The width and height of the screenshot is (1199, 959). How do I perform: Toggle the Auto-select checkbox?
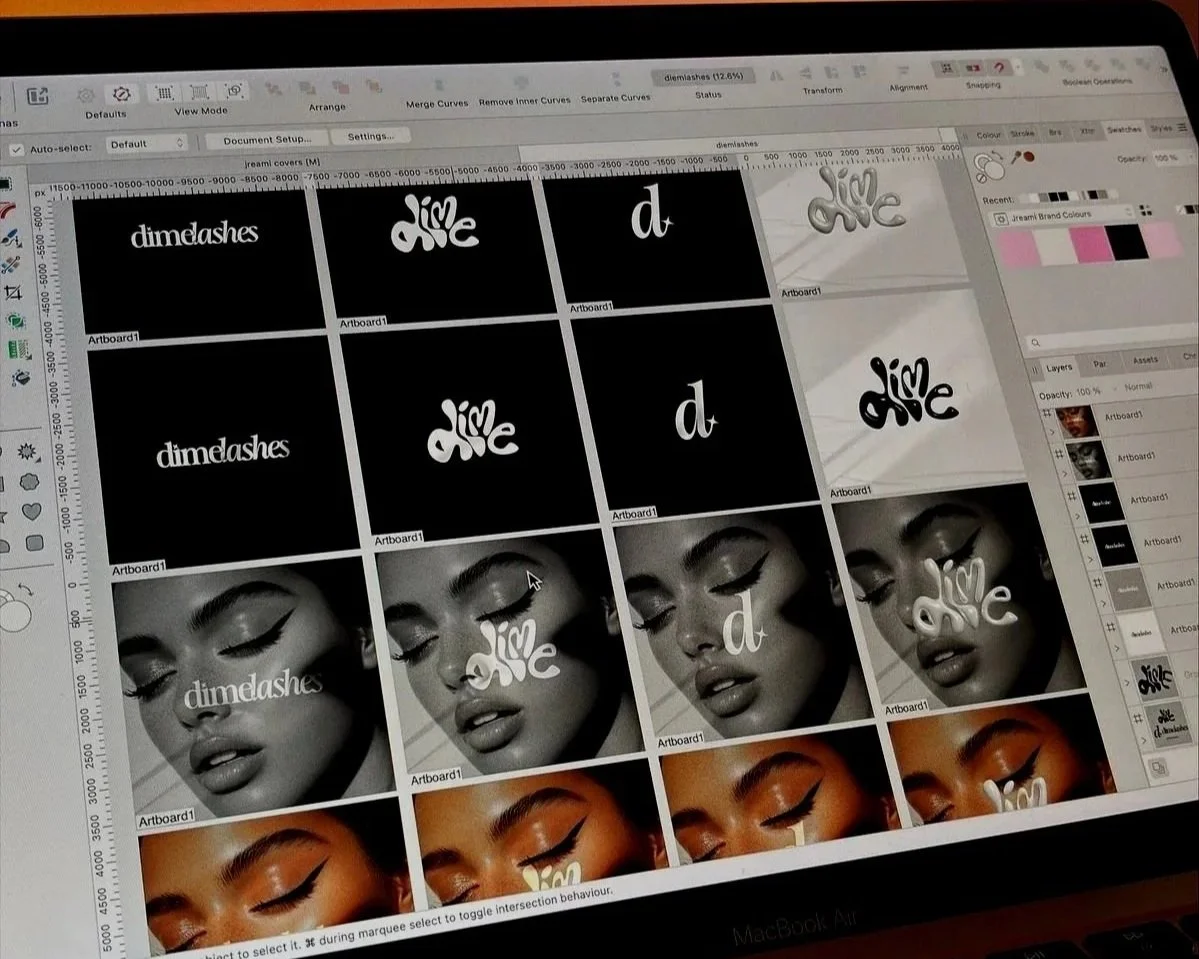pos(16,149)
